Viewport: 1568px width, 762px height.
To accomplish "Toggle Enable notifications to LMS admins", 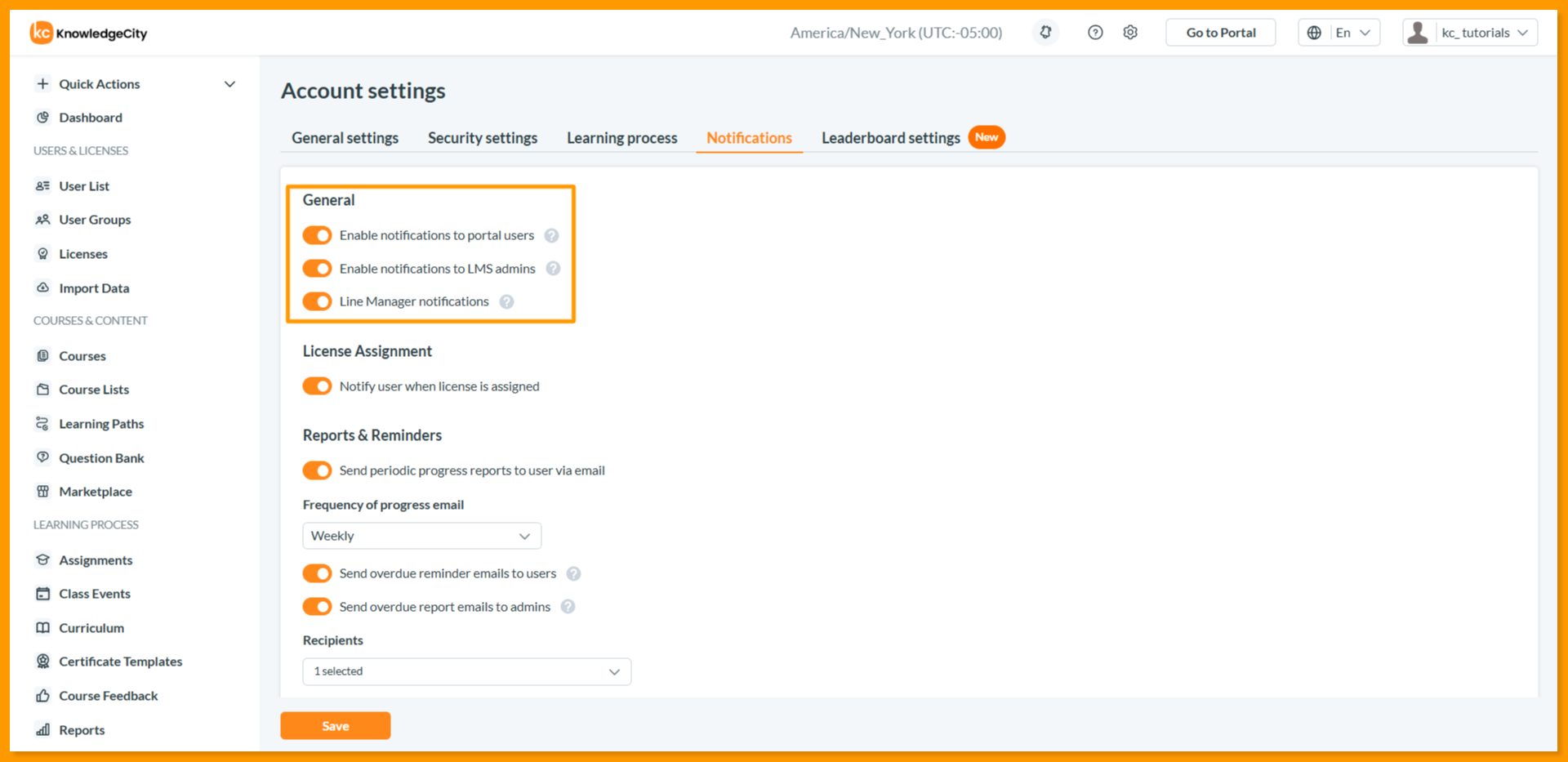I will coord(317,269).
